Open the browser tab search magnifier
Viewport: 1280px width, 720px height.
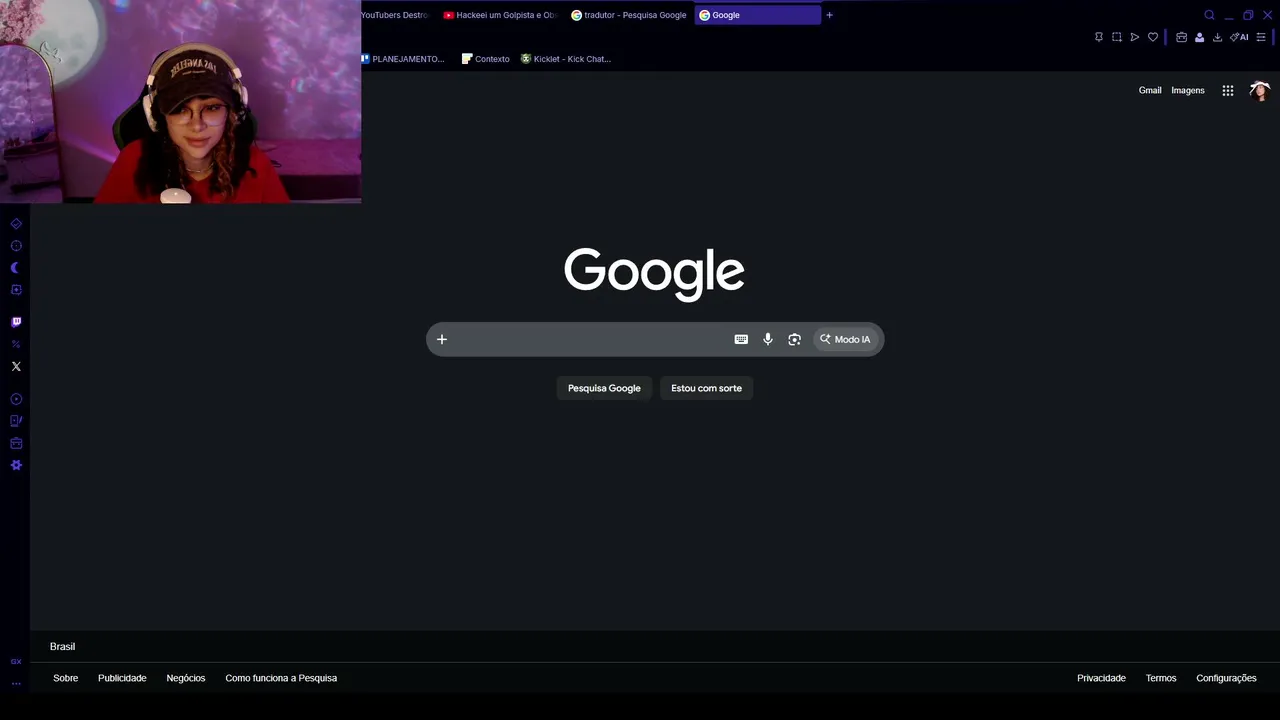coord(1209,15)
